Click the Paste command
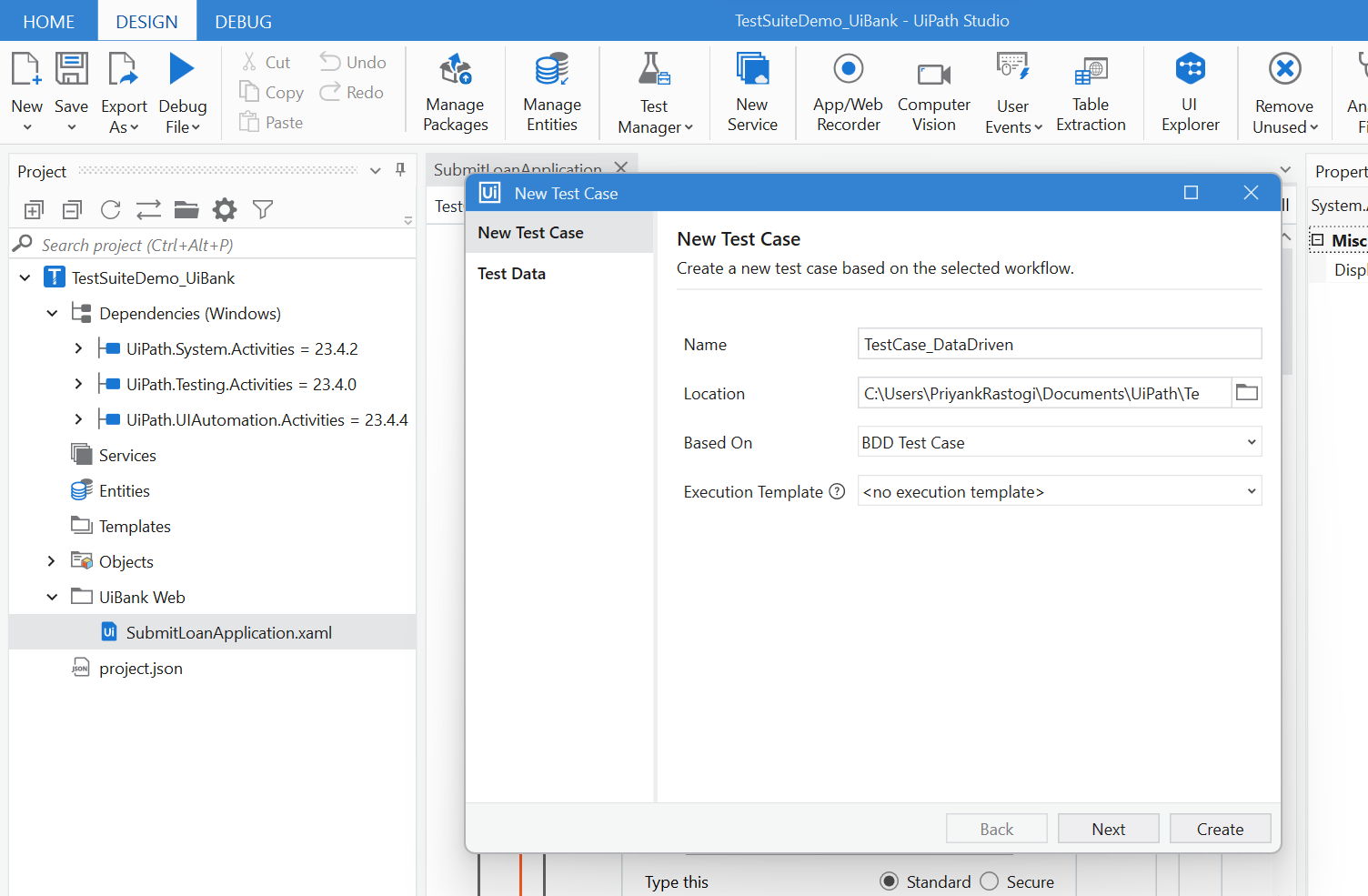This screenshot has width=1368, height=896. [271, 122]
